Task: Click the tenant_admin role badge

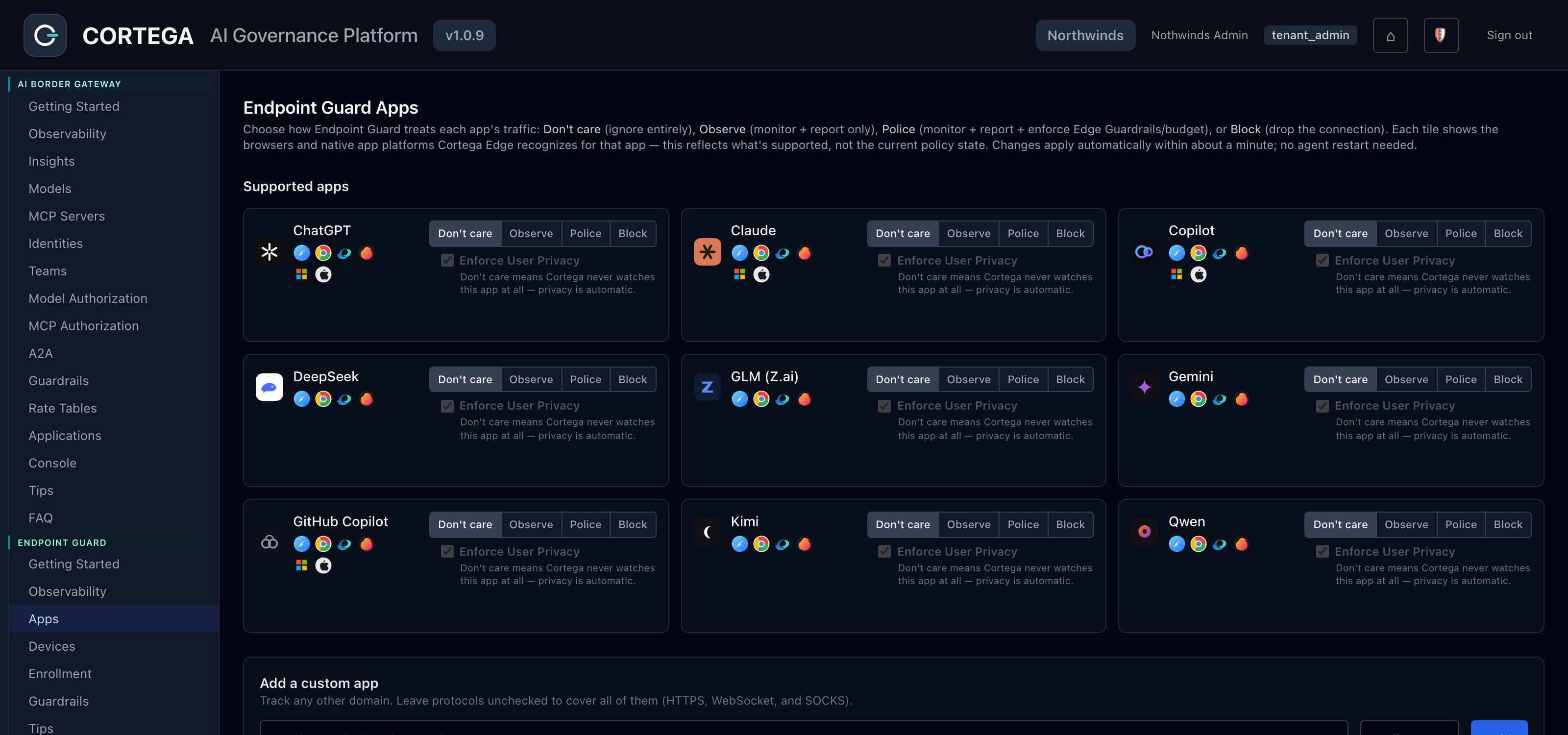Action: (1310, 35)
